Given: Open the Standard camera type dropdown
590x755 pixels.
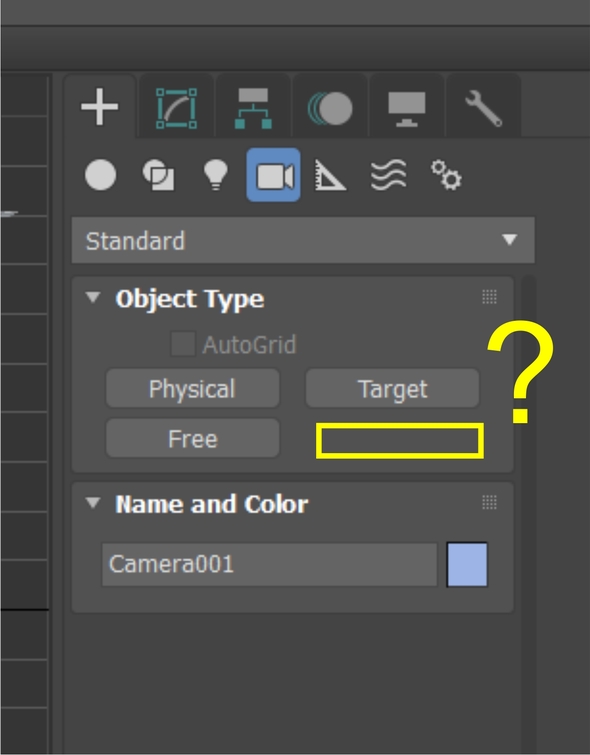Looking at the screenshot, I should [303, 240].
